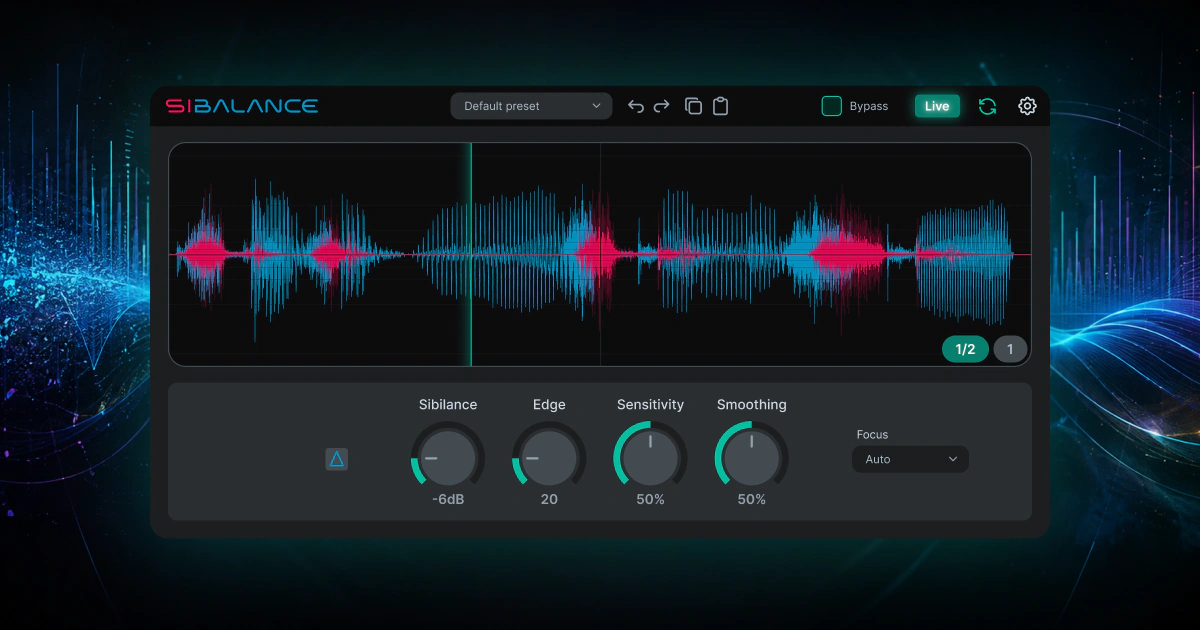This screenshot has height=630, width=1200.
Task: Open the Default preset dropdown
Action: tap(531, 106)
